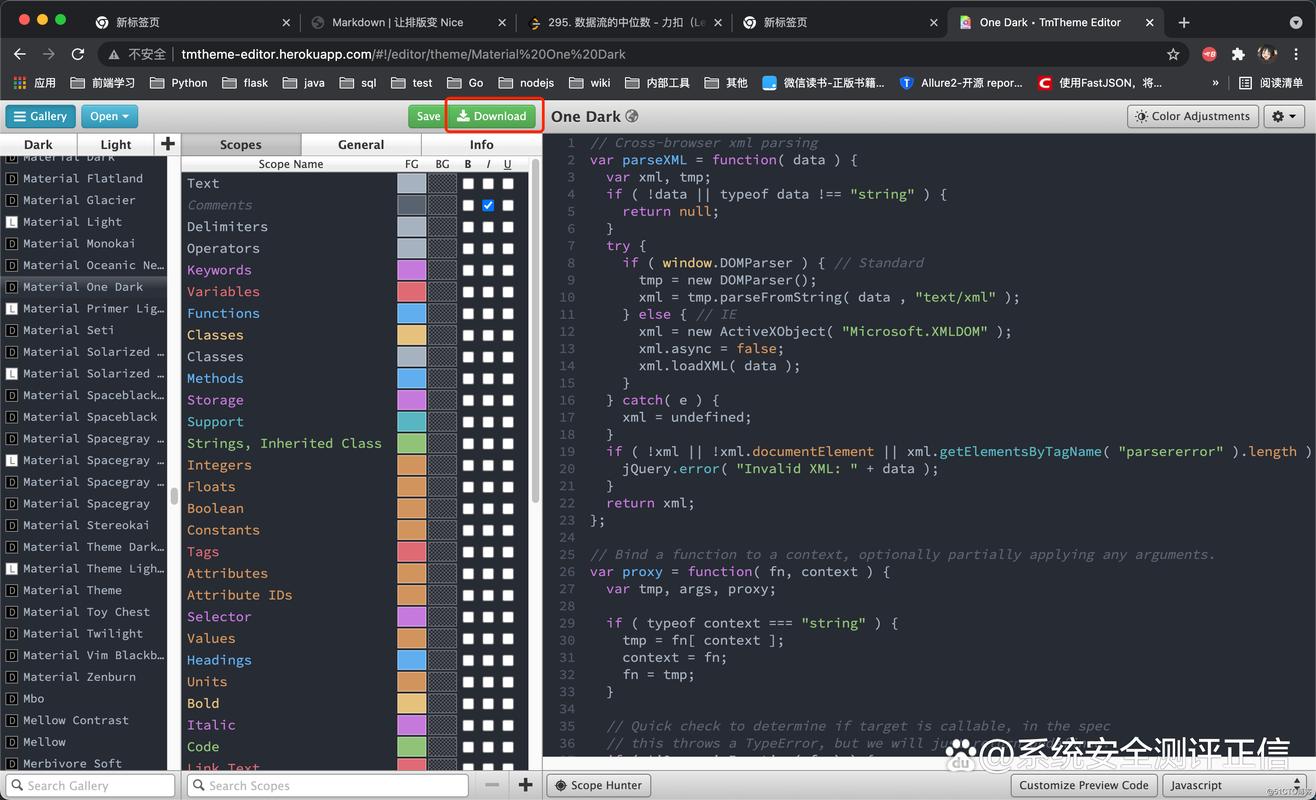Open the 阅读清单 reading list
The width and height of the screenshot is (1316, 800).
pyautogui.click(x=1271, y=83)
